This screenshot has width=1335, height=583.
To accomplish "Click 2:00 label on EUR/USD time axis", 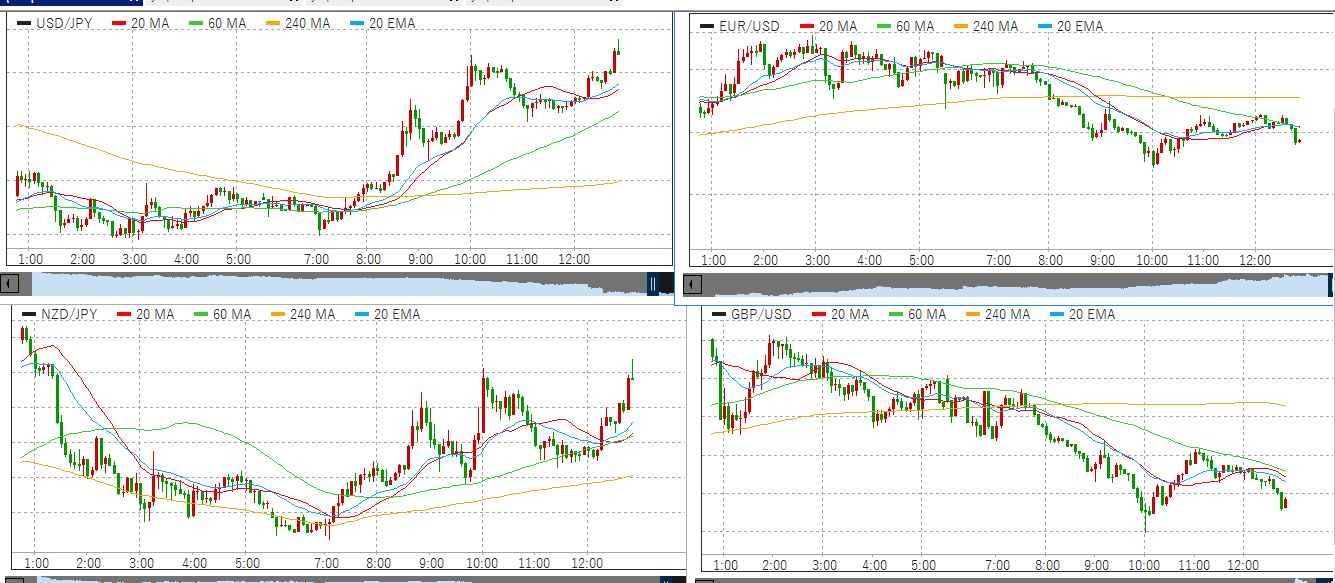I will pos(765,260).
